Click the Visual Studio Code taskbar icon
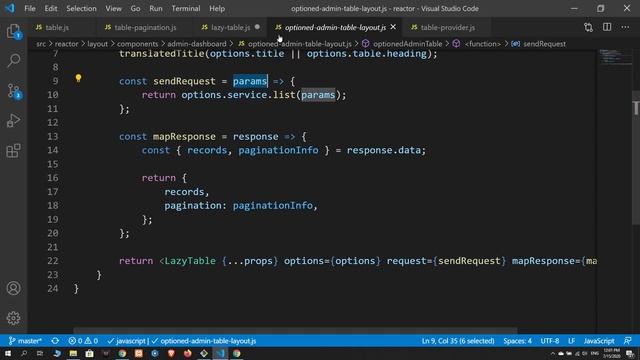 (x=220, y=353)
